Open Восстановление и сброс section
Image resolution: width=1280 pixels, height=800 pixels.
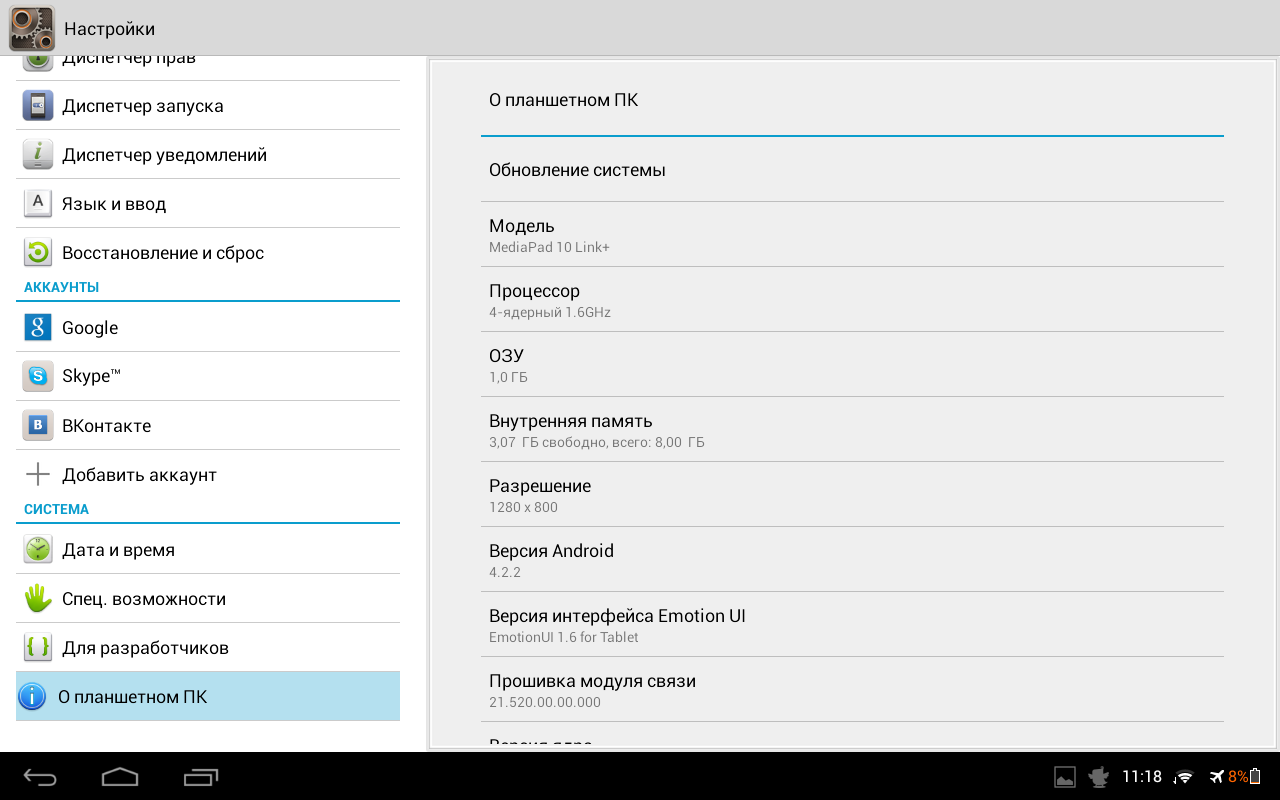tap(208, 252)
